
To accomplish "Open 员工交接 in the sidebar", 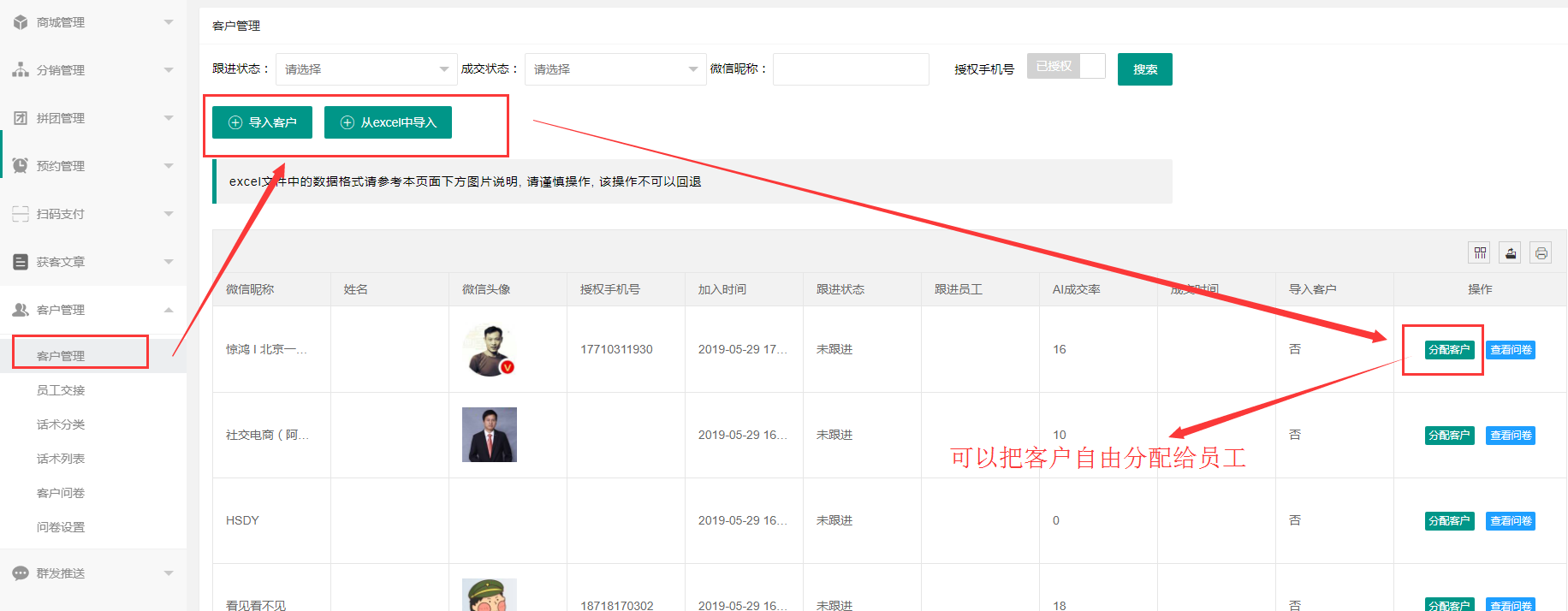I will pyautogui.click(x=61, y=390).
